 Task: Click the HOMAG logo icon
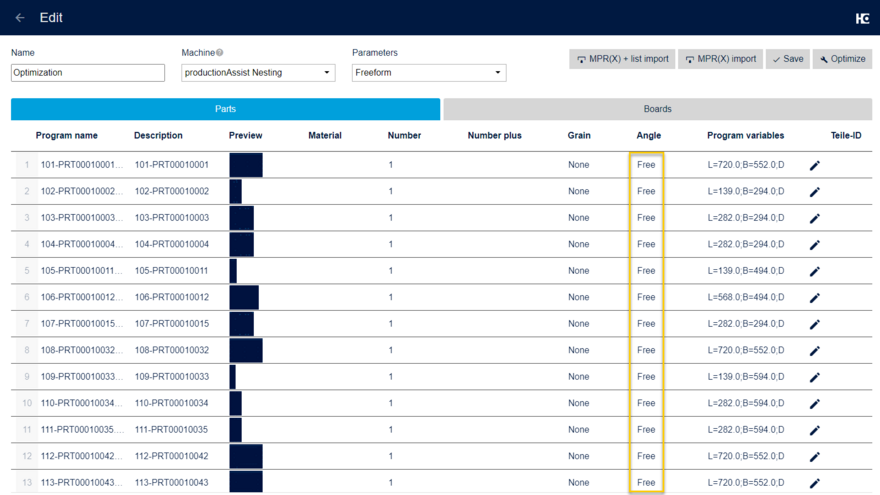point(862,18)
